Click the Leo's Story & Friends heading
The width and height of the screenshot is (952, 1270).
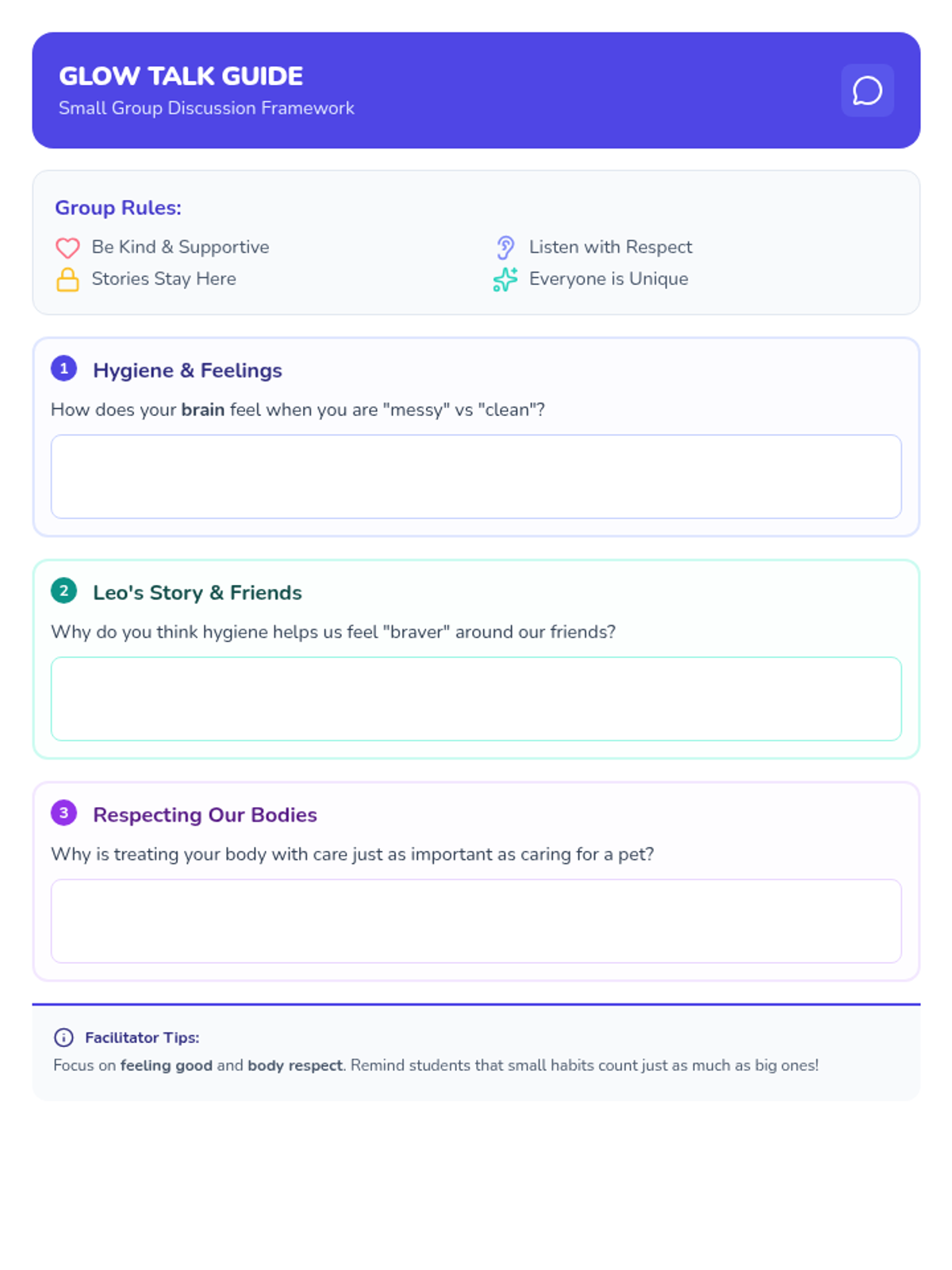click(x=197, y=593)
